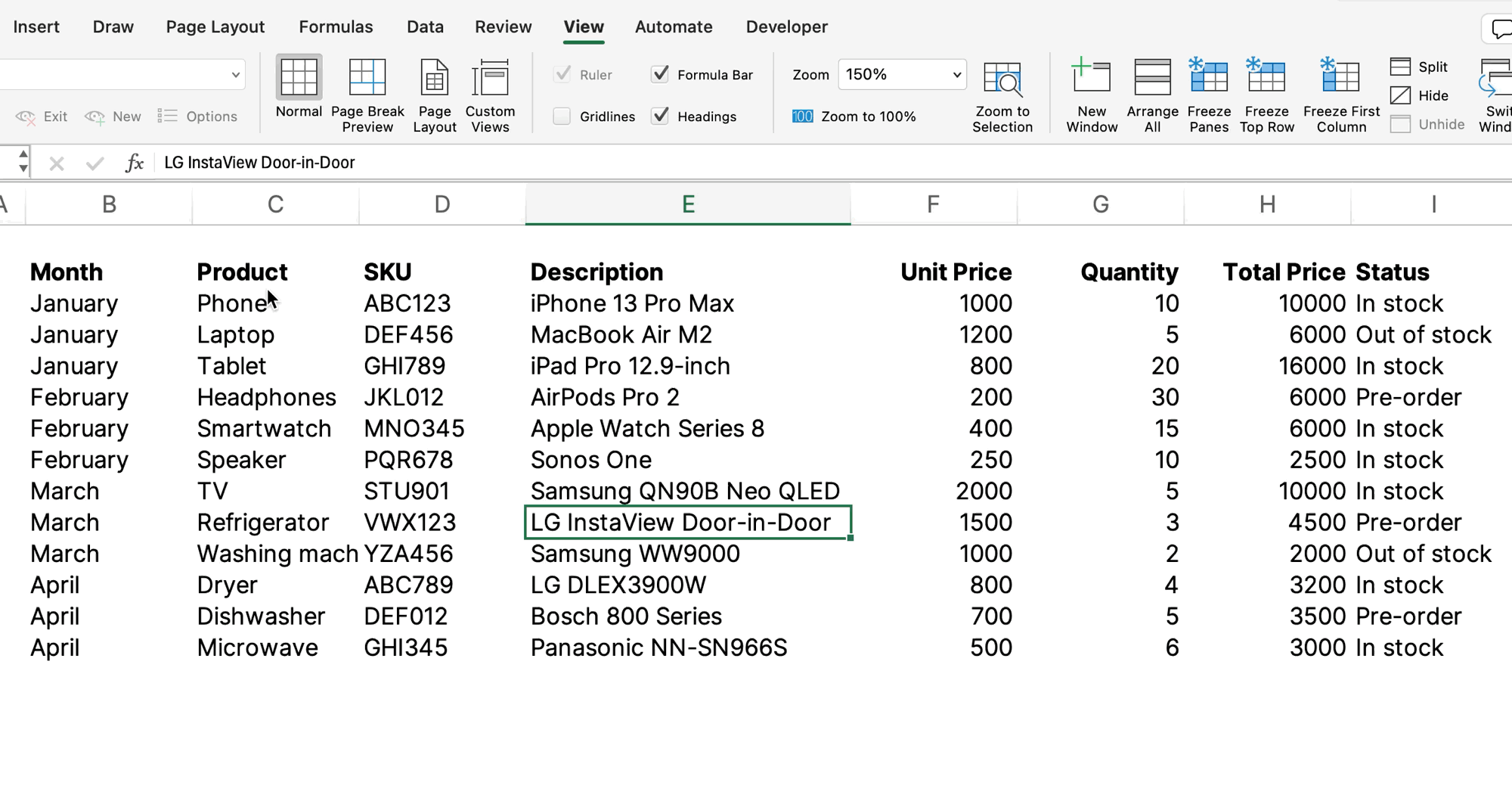This screenshot has height=798, width=1512.
Task: Disable the Formula Bar checkbox
Action: point(660,74)
